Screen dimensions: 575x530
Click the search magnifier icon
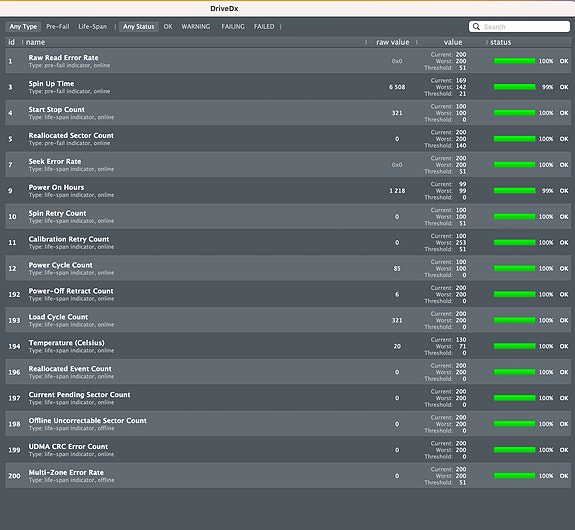pyautogui.click(x=476, y=27)
